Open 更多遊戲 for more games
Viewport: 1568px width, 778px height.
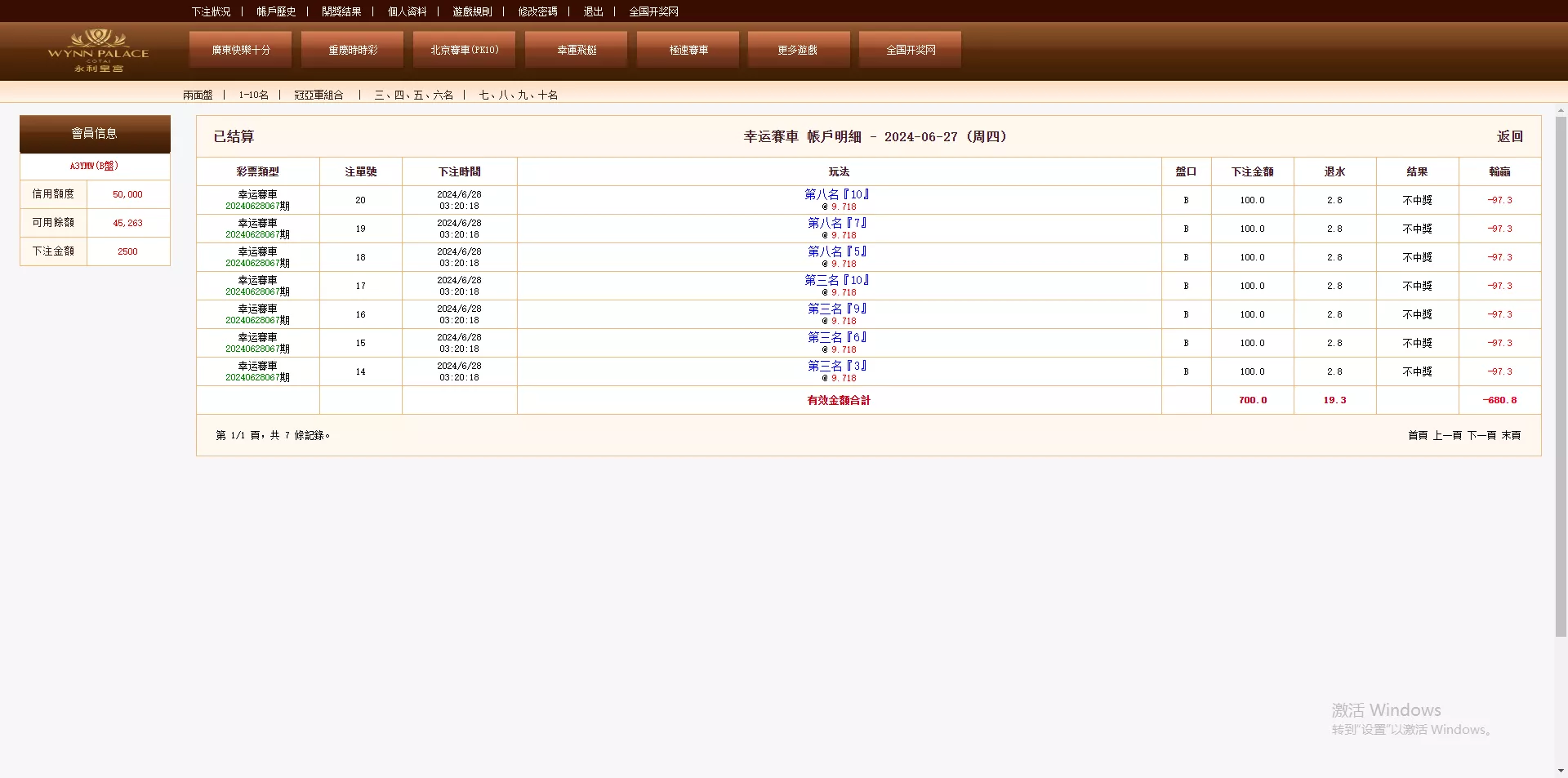pyautogui.click(x=798, y=49)
